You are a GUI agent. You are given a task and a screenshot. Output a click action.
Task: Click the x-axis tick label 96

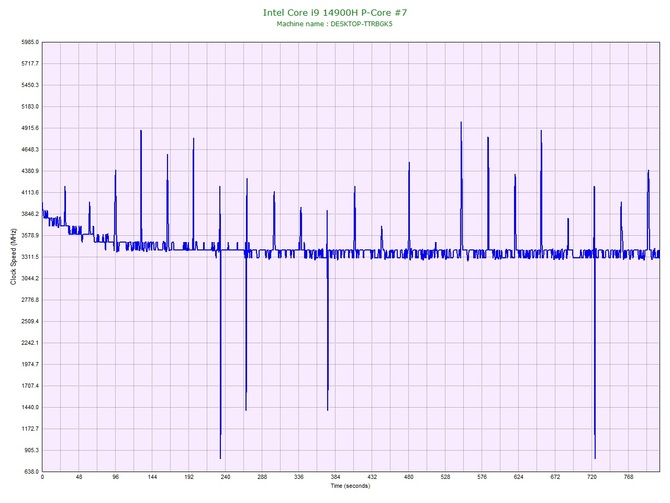pos(116,477)
